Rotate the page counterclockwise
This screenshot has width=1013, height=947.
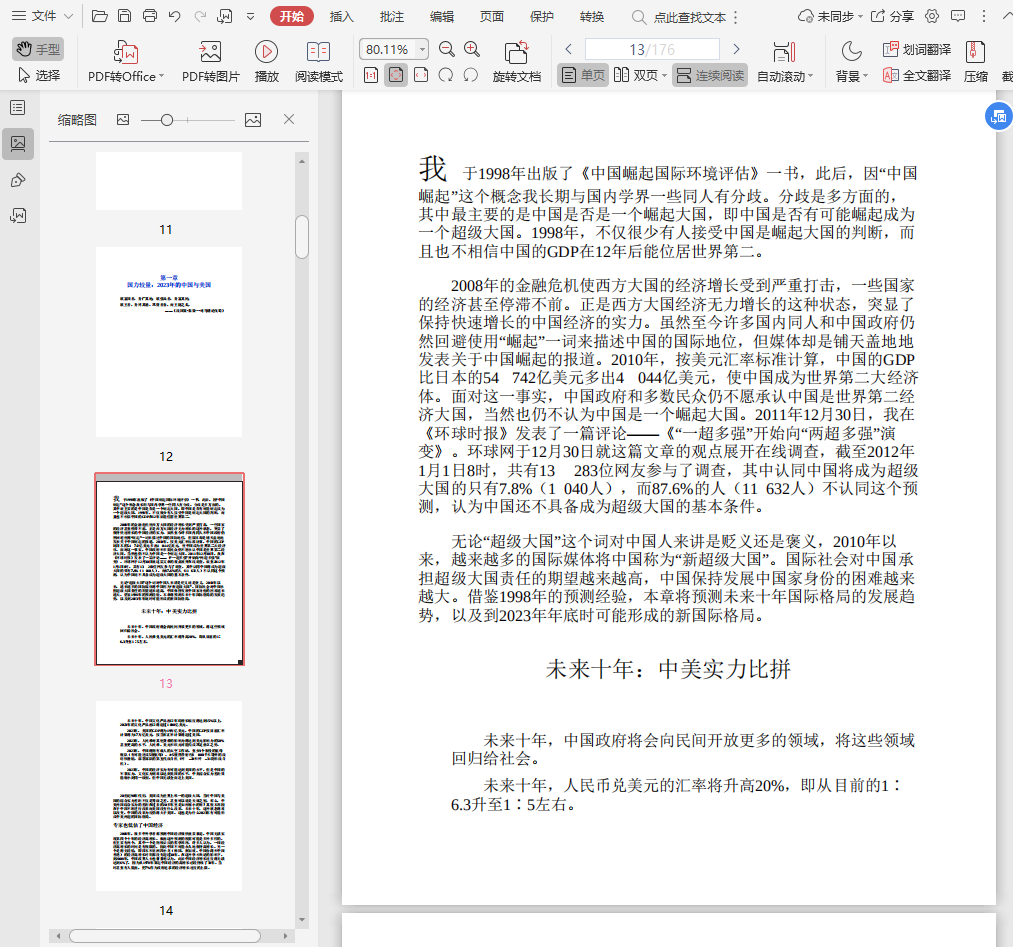coord(471,76)
